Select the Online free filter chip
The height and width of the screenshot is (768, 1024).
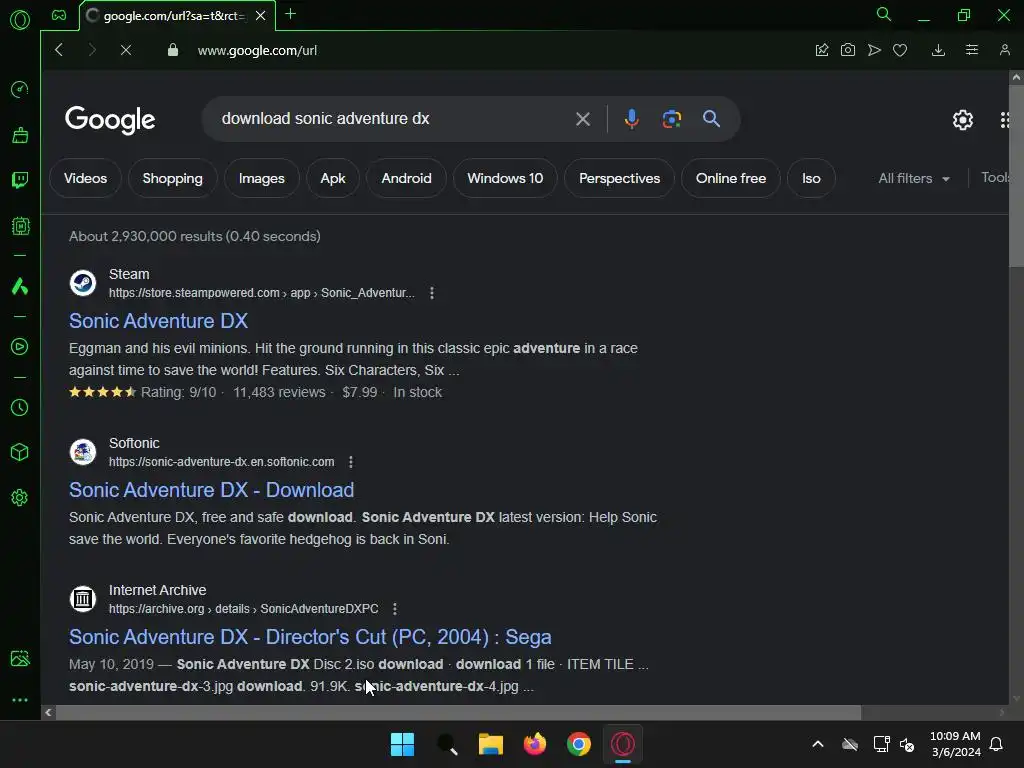point(731,178)
